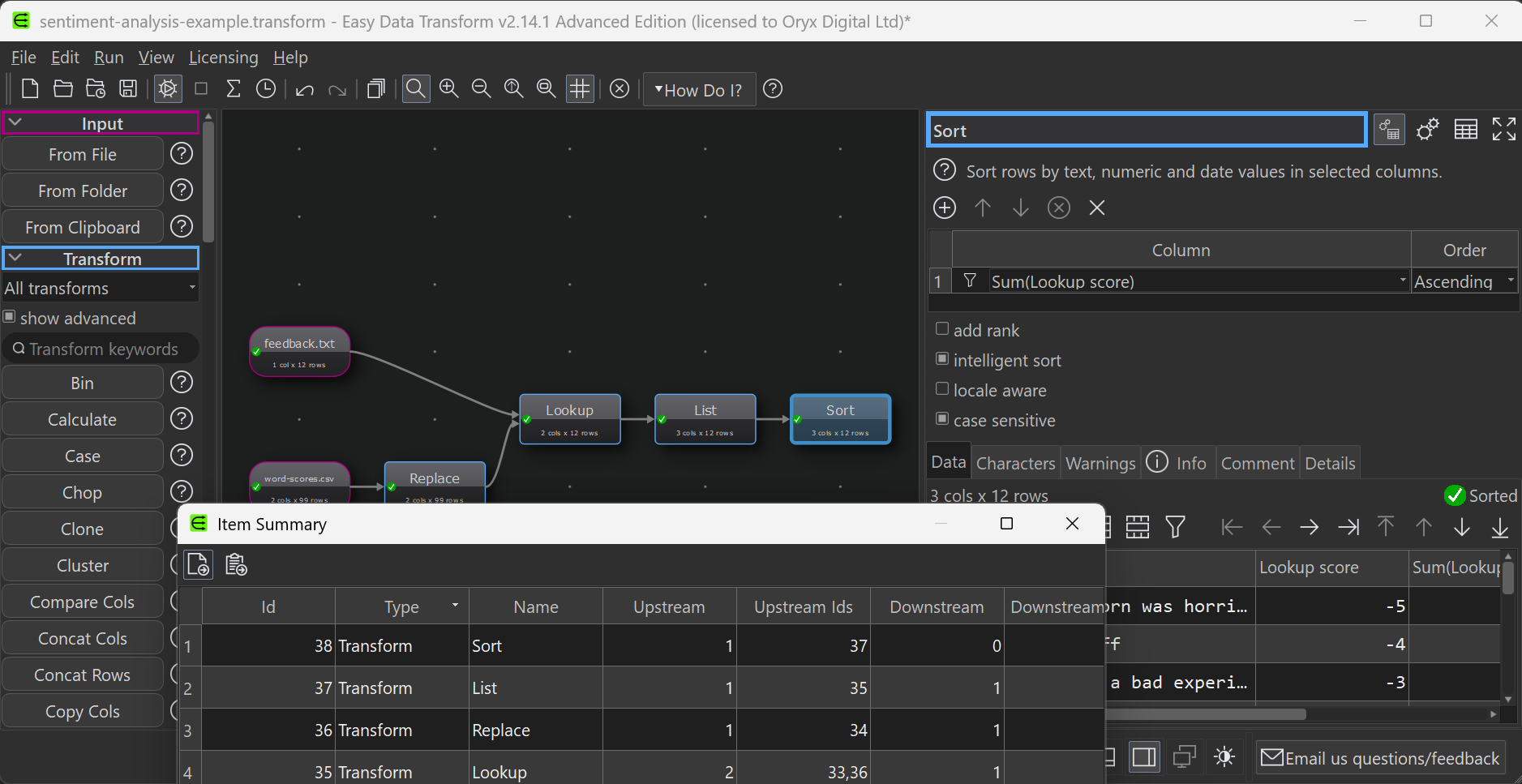The image size is (1522, 784).
Task: Collapse the Transform section header
Action: (x=101, y=259)
